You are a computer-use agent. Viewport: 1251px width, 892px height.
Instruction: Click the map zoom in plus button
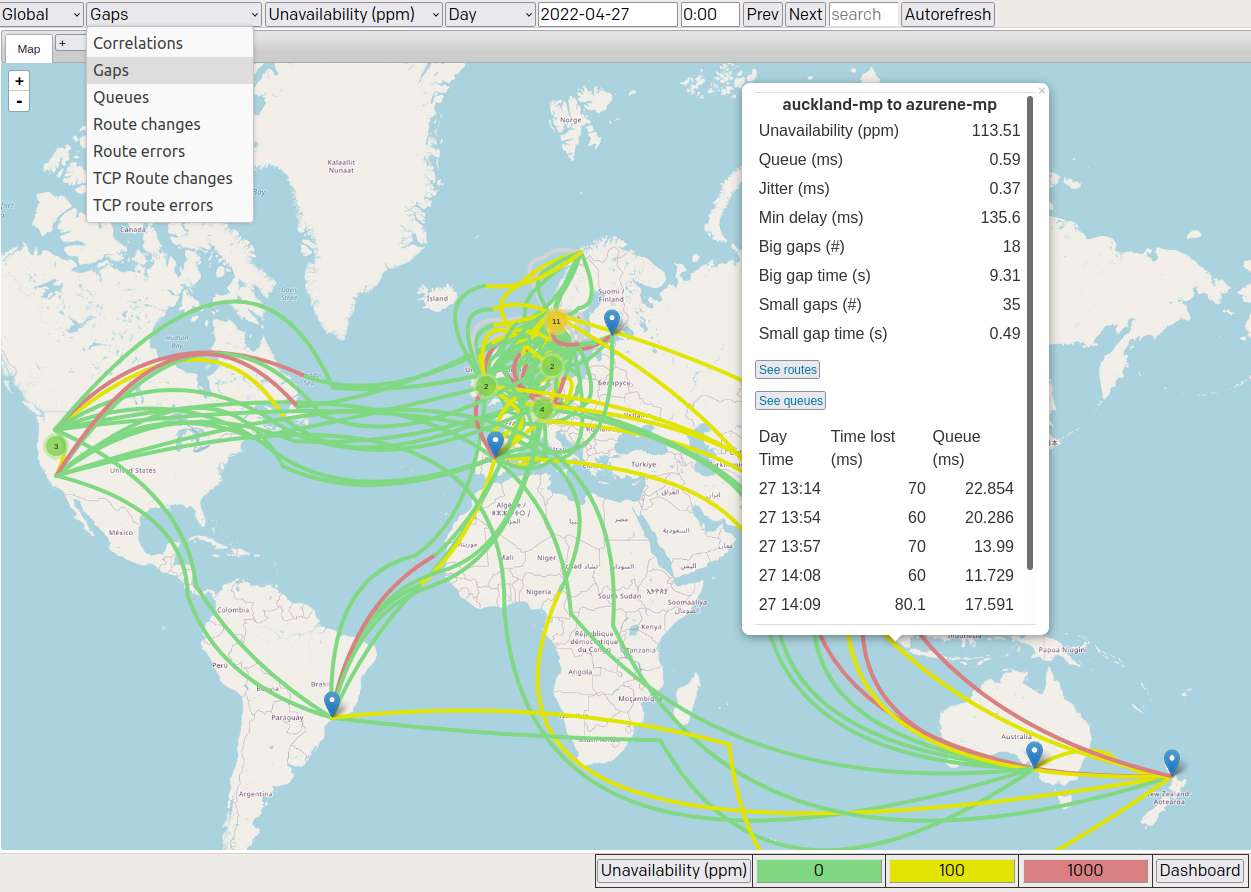coord(19,81)
